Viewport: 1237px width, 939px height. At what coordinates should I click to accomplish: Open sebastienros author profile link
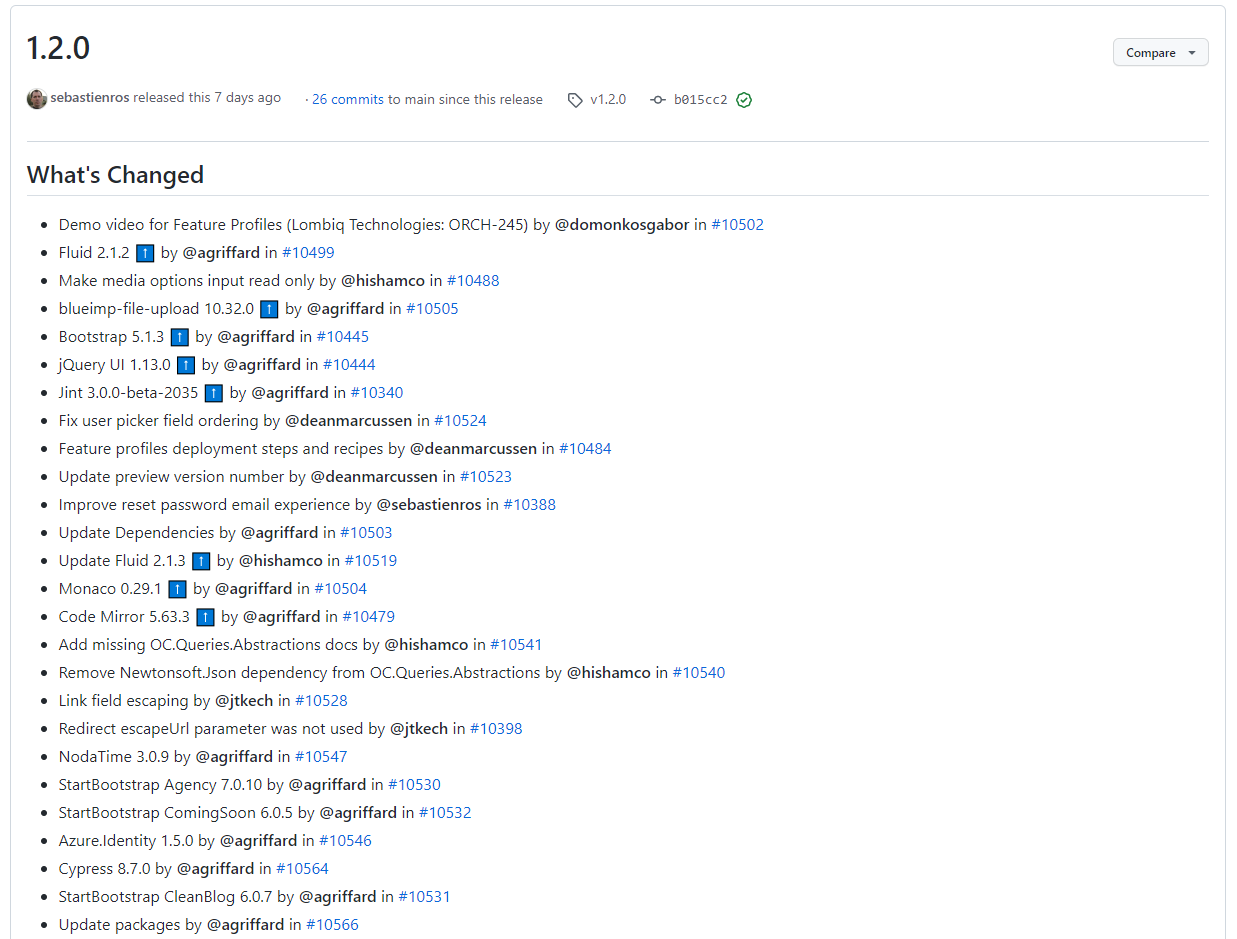[90, 98]
